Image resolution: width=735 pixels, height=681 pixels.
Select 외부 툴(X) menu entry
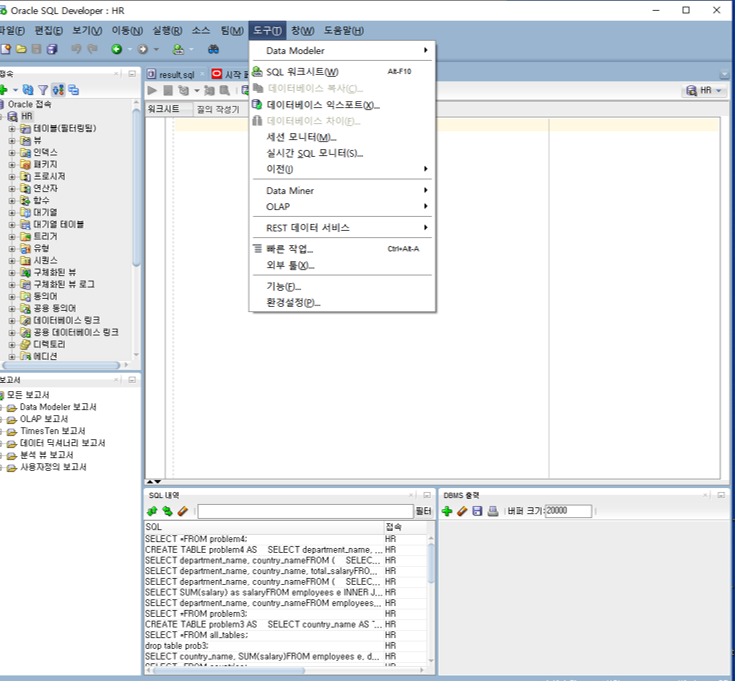[x=343, y=265]
